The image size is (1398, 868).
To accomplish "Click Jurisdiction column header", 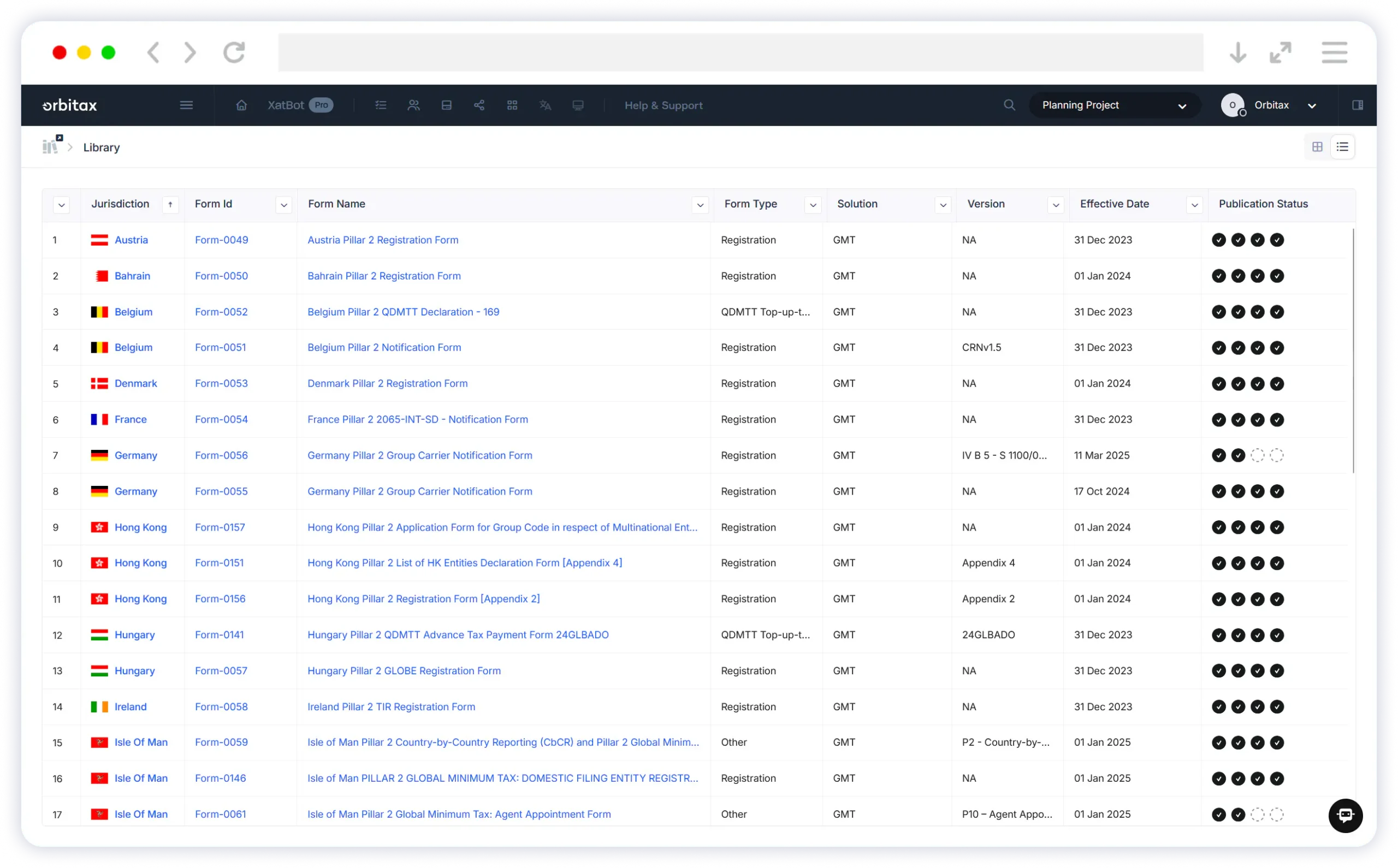I will click(120, 204).
